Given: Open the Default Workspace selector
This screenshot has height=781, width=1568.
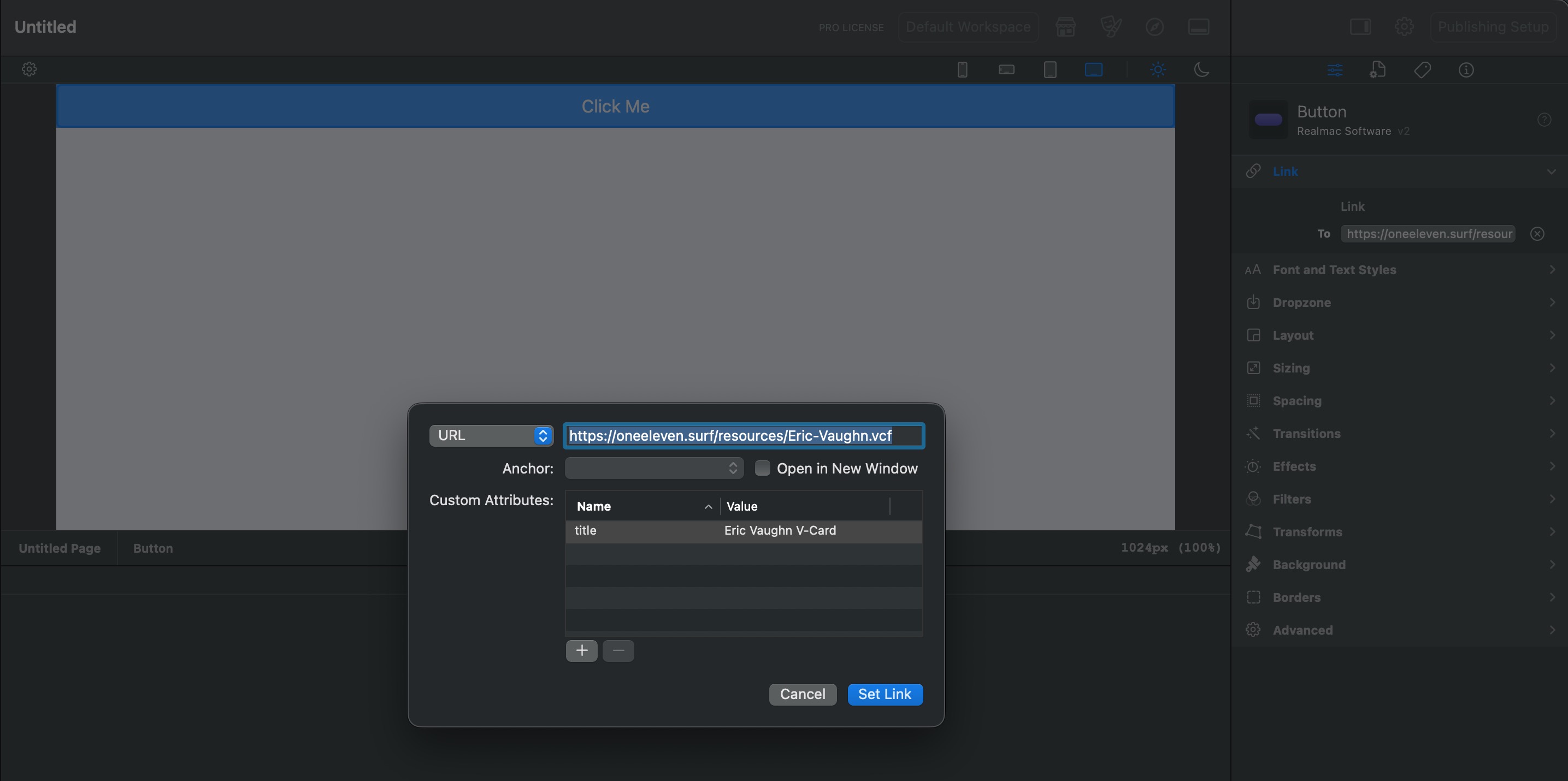Looking at the screenshot, I should 968,27.
